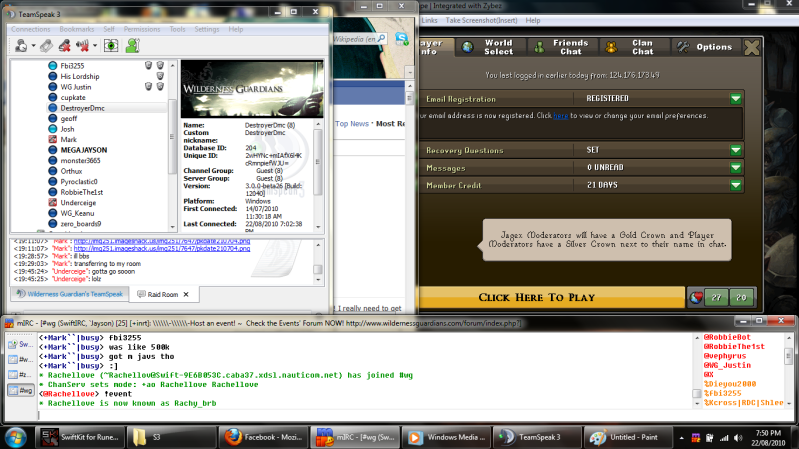
Task: Close the RuneScape lobby with the X icon
Action: [x=752, y=47]
